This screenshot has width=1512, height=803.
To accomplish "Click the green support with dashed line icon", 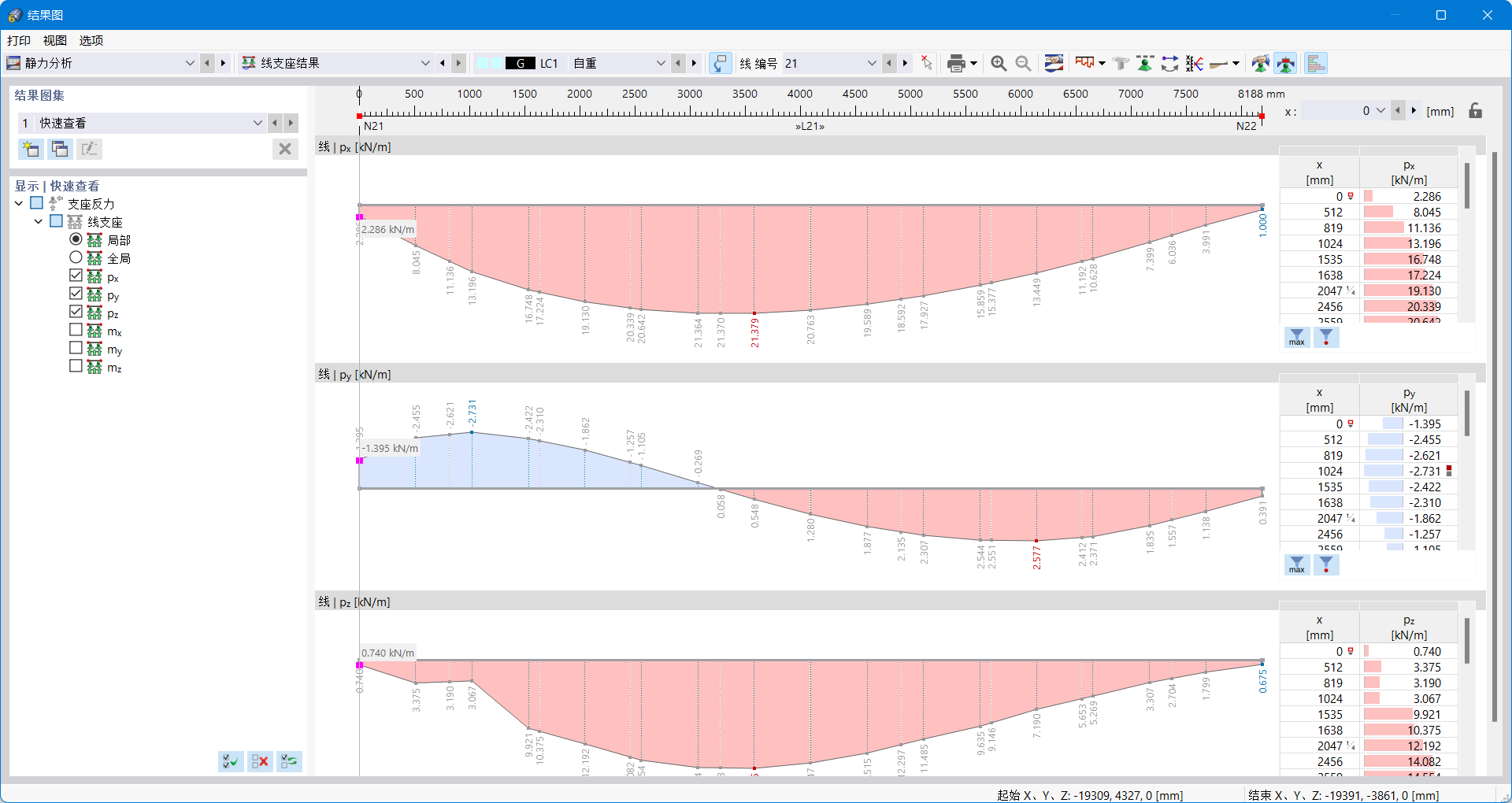I will click(1145, 64).
